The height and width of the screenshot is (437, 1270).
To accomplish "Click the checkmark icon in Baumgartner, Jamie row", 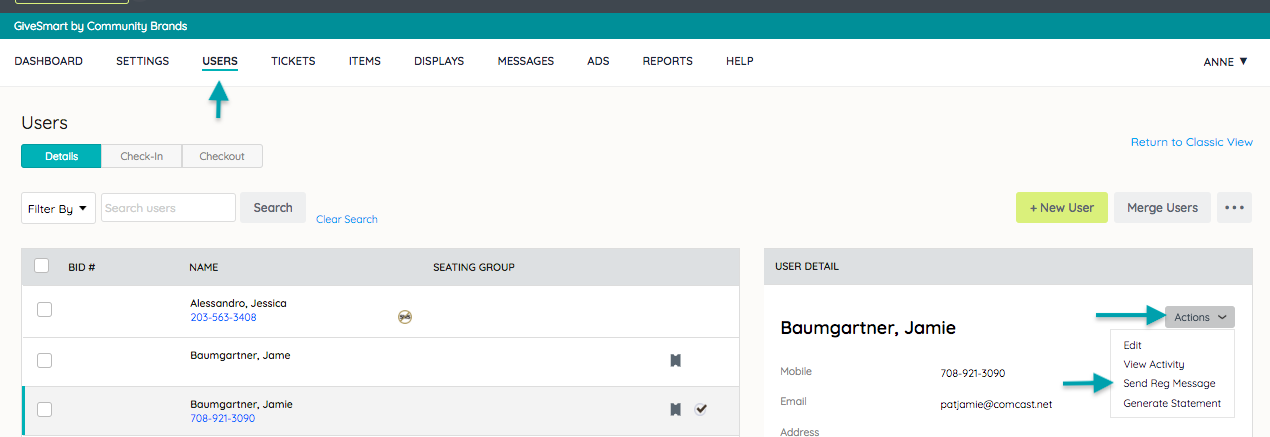I will click(x=701, y=409).
